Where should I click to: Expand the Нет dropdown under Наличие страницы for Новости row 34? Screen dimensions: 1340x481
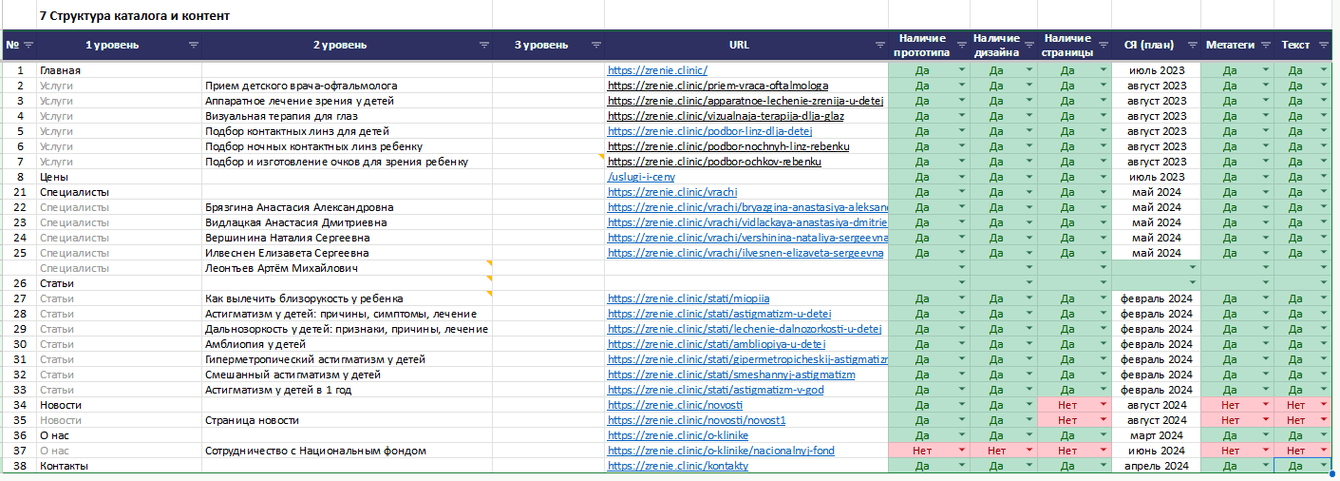pyautogui.click(x=1103, y=405)
